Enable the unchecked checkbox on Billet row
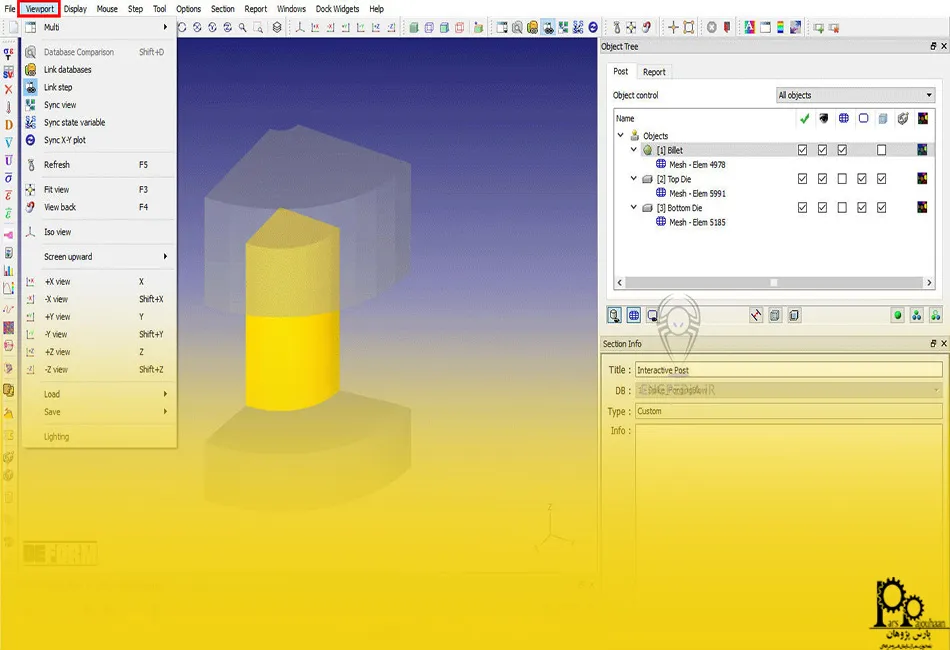 879,150
